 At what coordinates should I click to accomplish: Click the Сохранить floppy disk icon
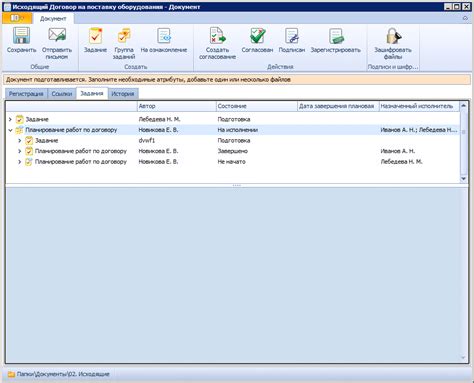[x=21, y=35]
